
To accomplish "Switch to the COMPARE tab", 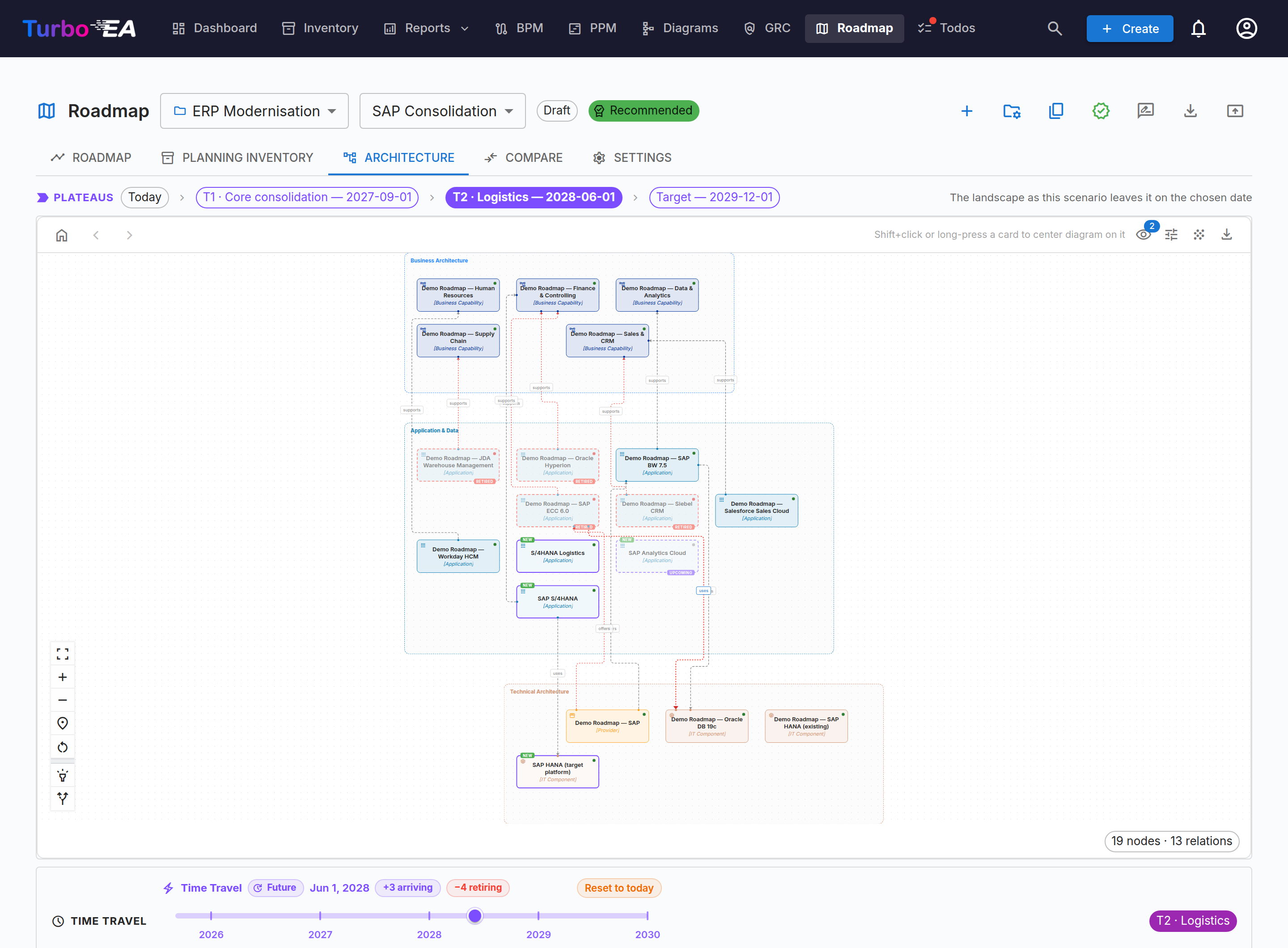I will click(523, 158).
